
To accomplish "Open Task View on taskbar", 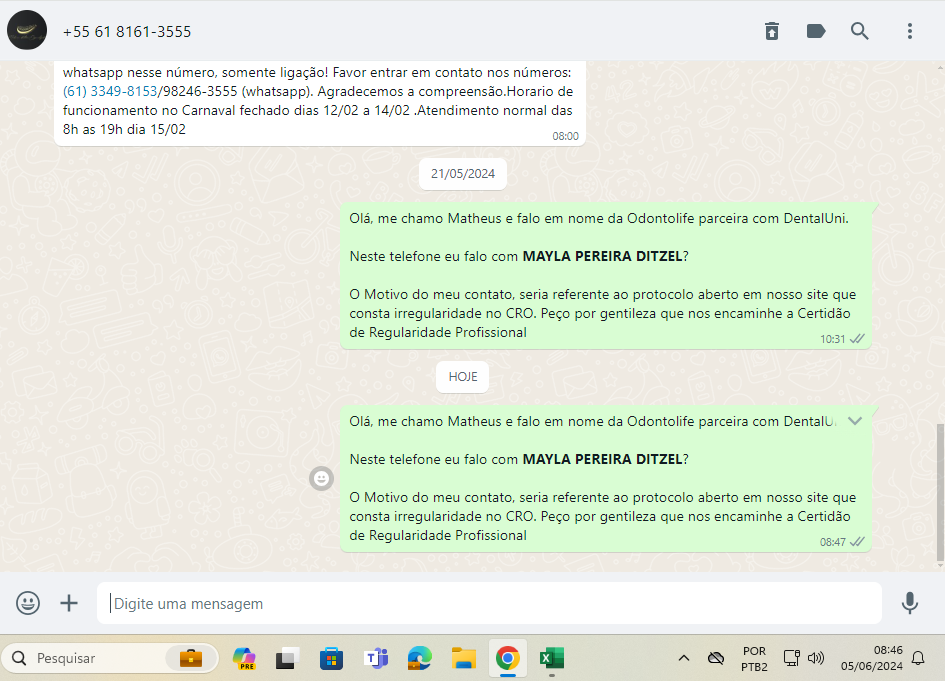I will [287, 658].
